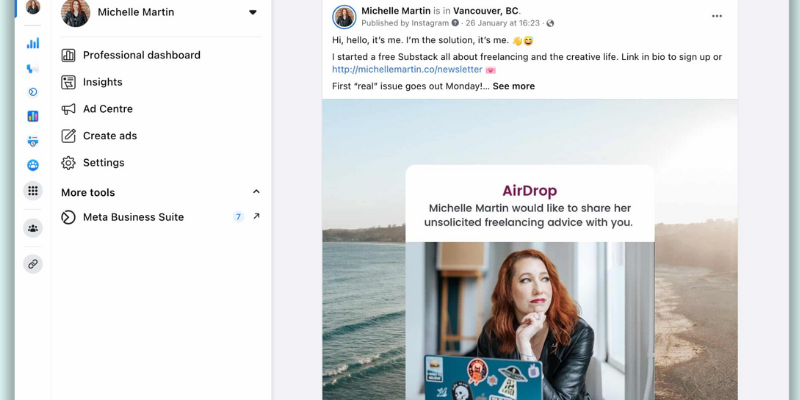This screenshot has width=800, height=400.
Task: Open the profile switcher dropdown arrow
Action: [x=253, y=12]
